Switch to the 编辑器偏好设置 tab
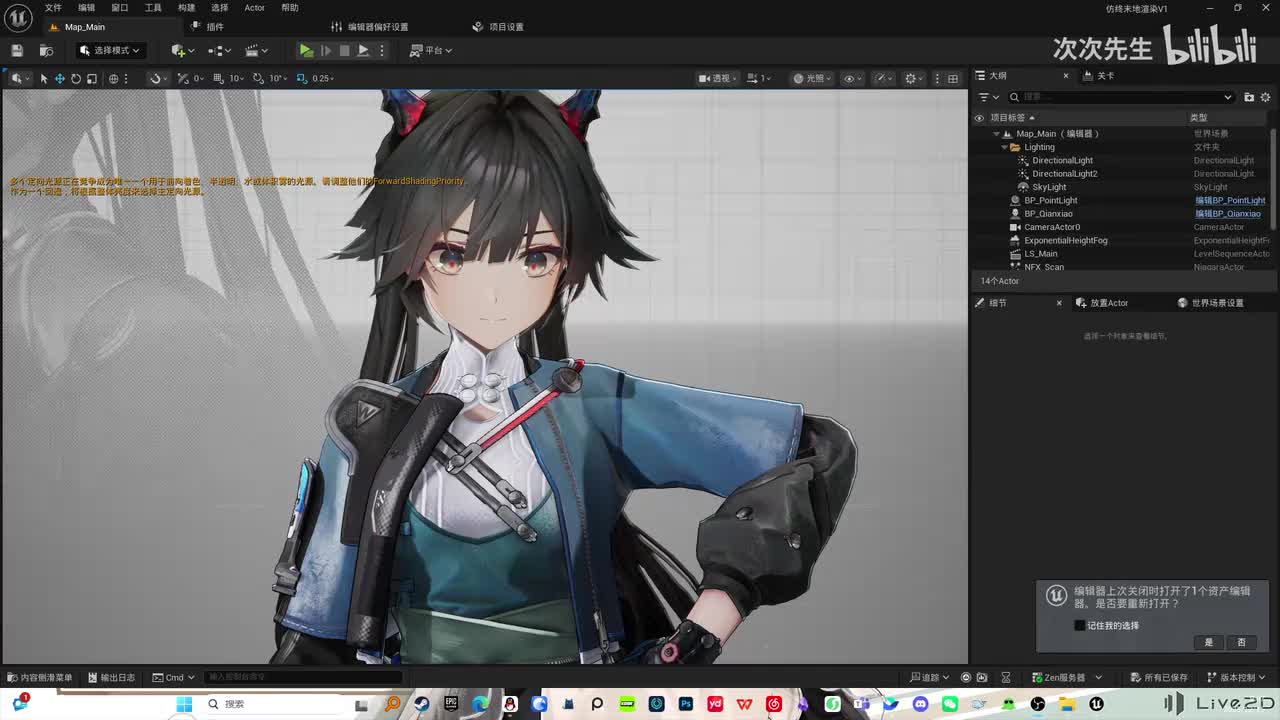1280x720 pixels. click(x=370, y=27)
